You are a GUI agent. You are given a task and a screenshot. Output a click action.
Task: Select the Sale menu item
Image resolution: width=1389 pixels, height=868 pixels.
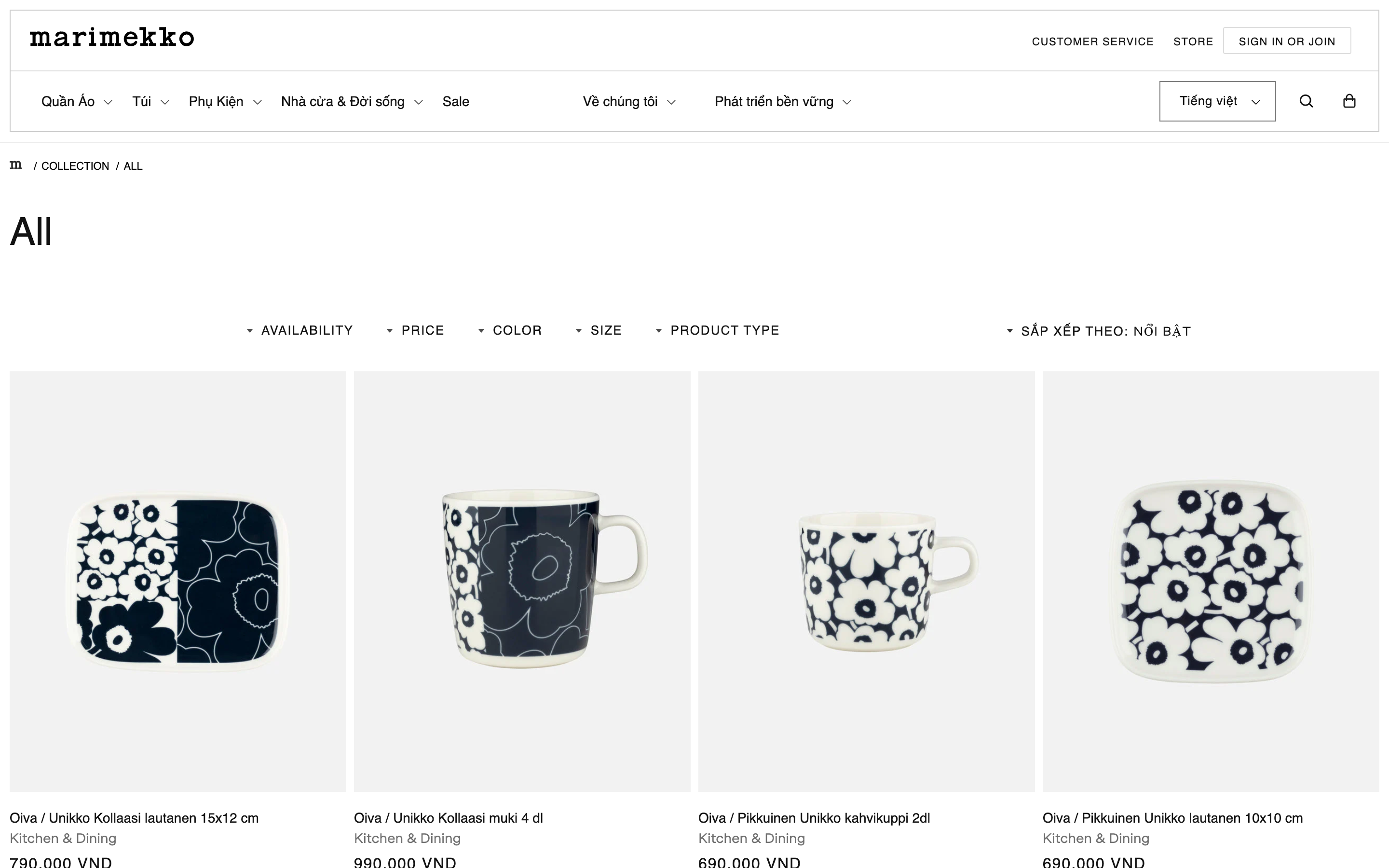(456, 101)
